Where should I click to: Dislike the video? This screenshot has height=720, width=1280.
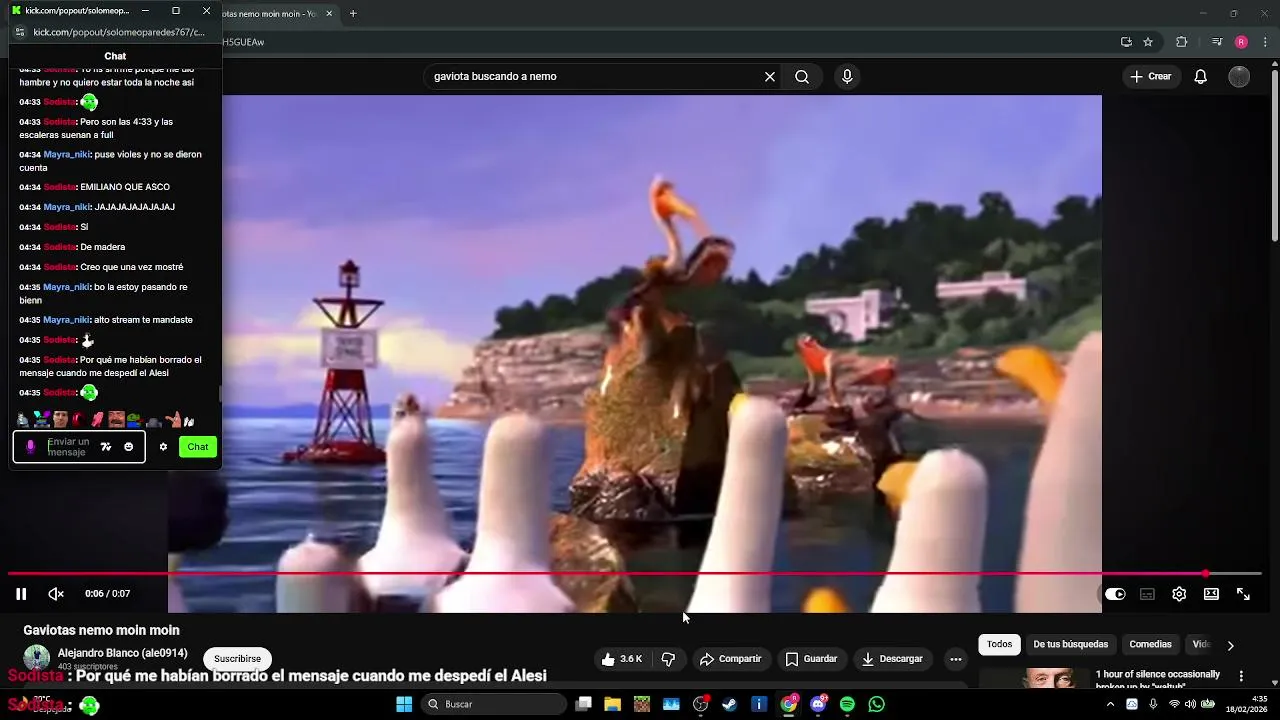(669, 659)
